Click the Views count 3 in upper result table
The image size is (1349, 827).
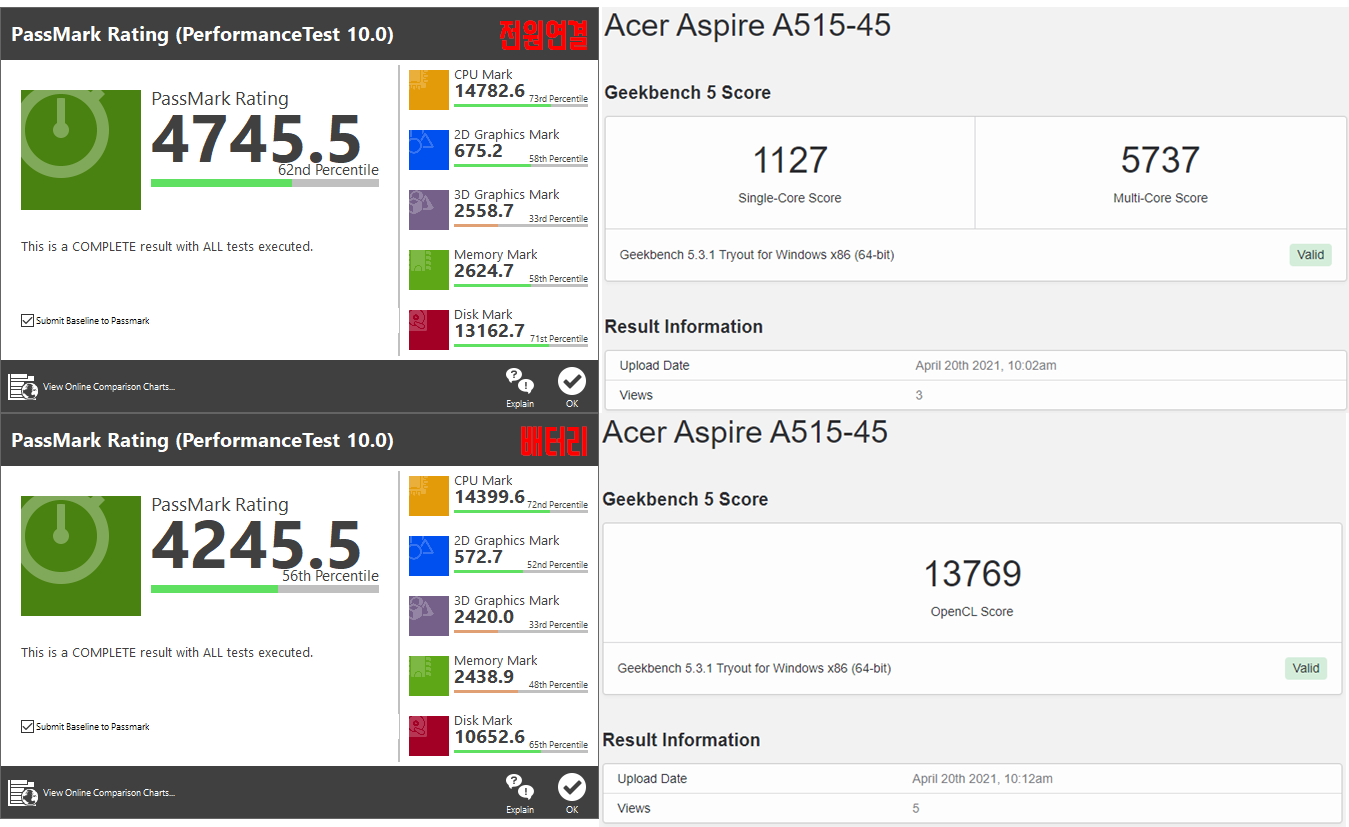click(919, 395)
